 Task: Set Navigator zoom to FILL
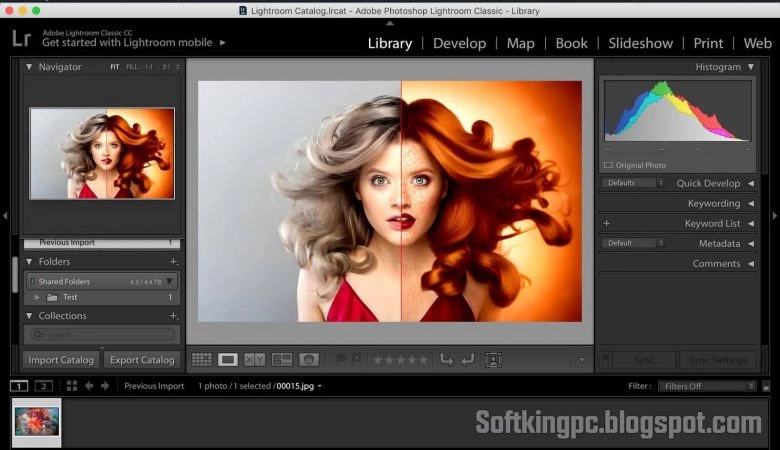pos(132,67)
